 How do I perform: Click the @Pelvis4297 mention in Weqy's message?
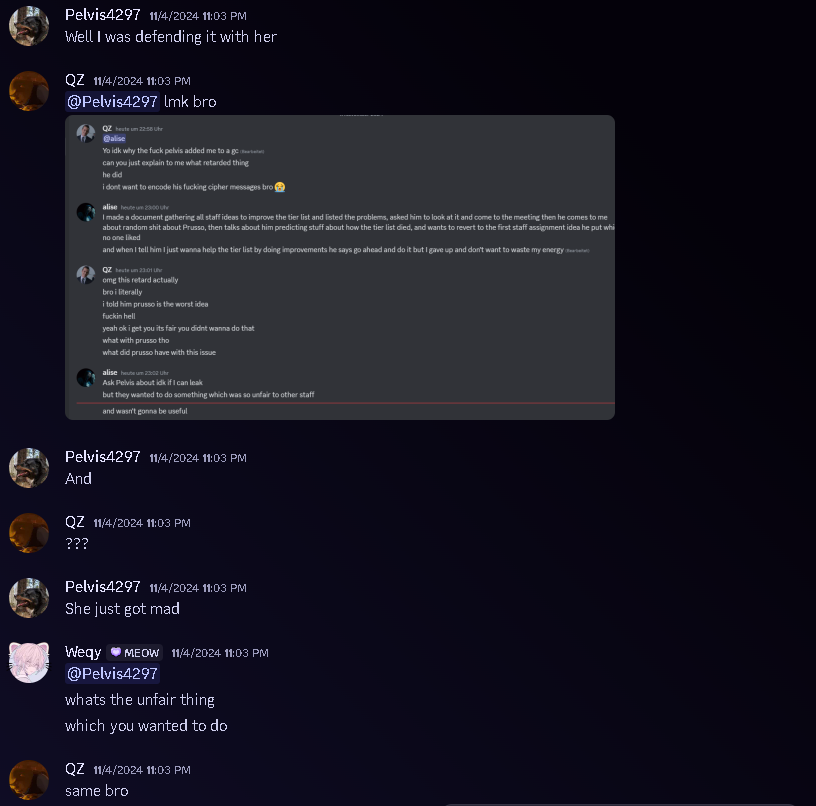pyautogui.click(x=112, y=674)
